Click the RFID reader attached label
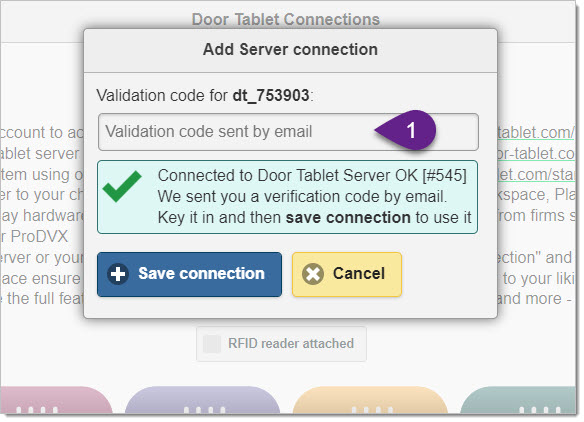The height and width of the screenshot is (422, 584). point(291,344)
